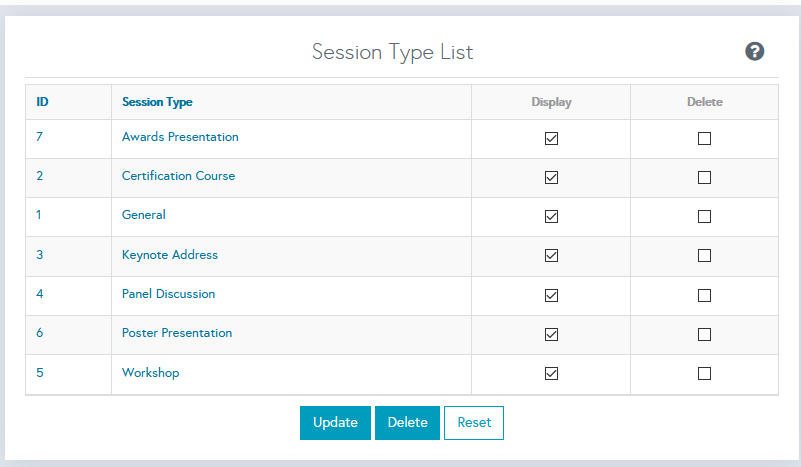Click the Workshop session type link
801x467 pixels.
click(150, 373)
